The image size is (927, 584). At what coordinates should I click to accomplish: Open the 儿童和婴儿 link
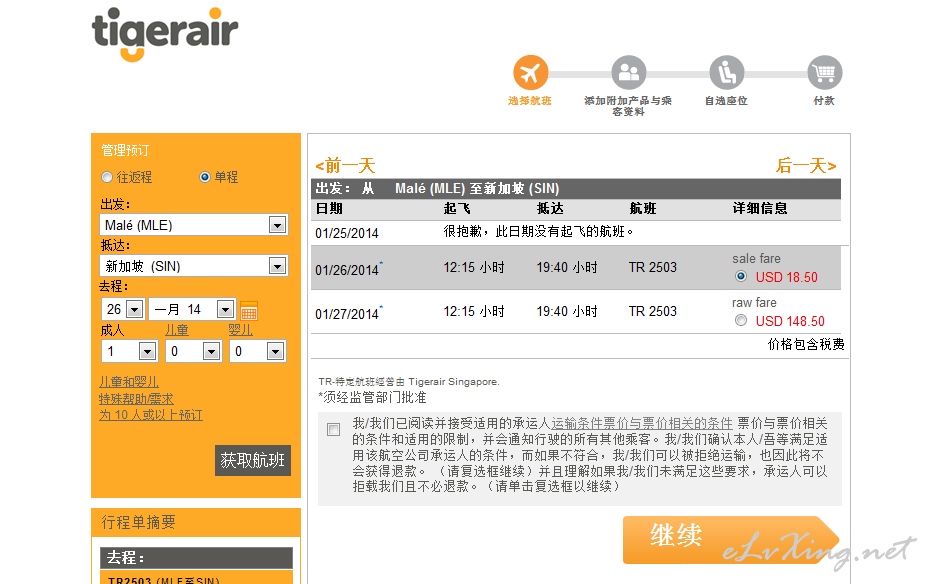pos(129,382)
